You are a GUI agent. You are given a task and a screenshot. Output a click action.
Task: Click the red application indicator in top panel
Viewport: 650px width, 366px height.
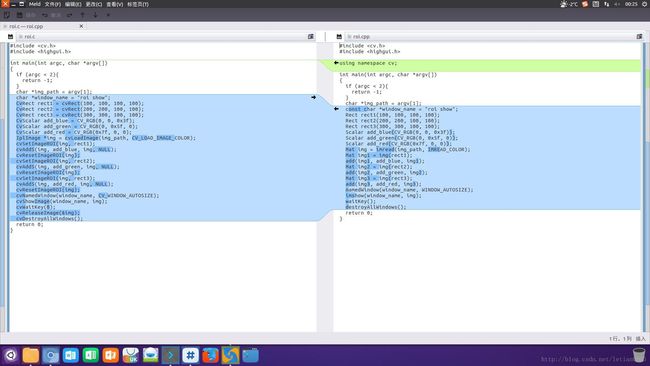tap(585, 4)
